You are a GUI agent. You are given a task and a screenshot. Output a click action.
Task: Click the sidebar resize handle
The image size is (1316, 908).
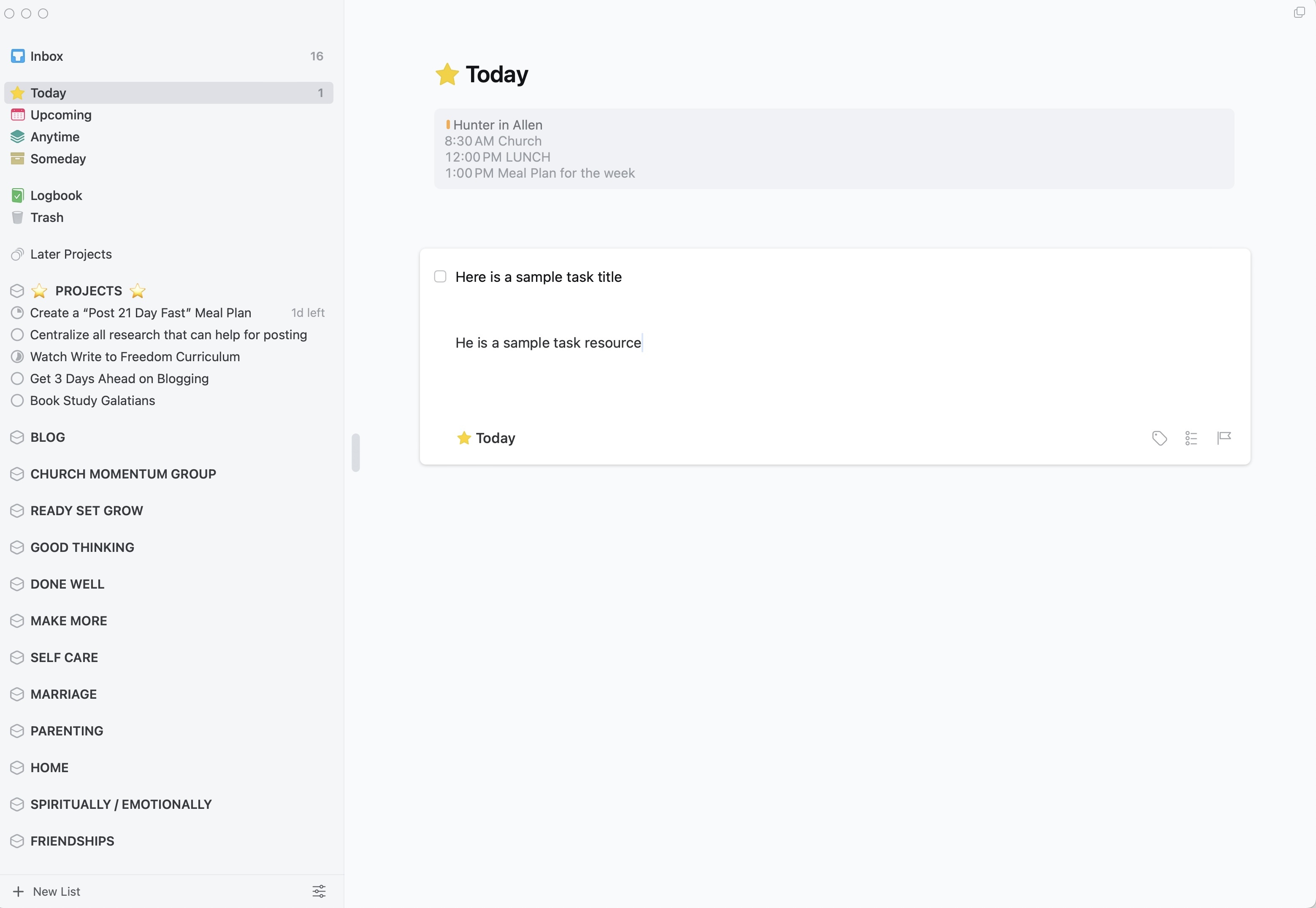tap(356, 453)
